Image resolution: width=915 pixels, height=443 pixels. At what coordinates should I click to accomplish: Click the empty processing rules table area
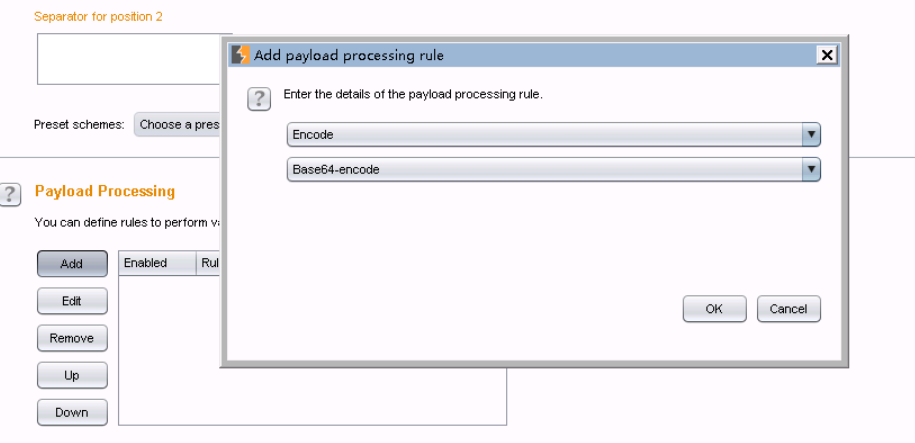[170, 350]
